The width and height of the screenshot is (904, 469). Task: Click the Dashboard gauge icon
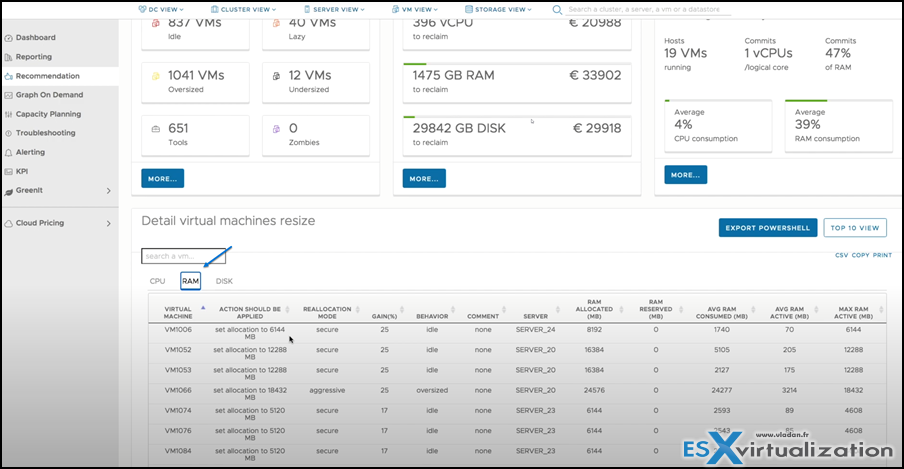(8, 38)
